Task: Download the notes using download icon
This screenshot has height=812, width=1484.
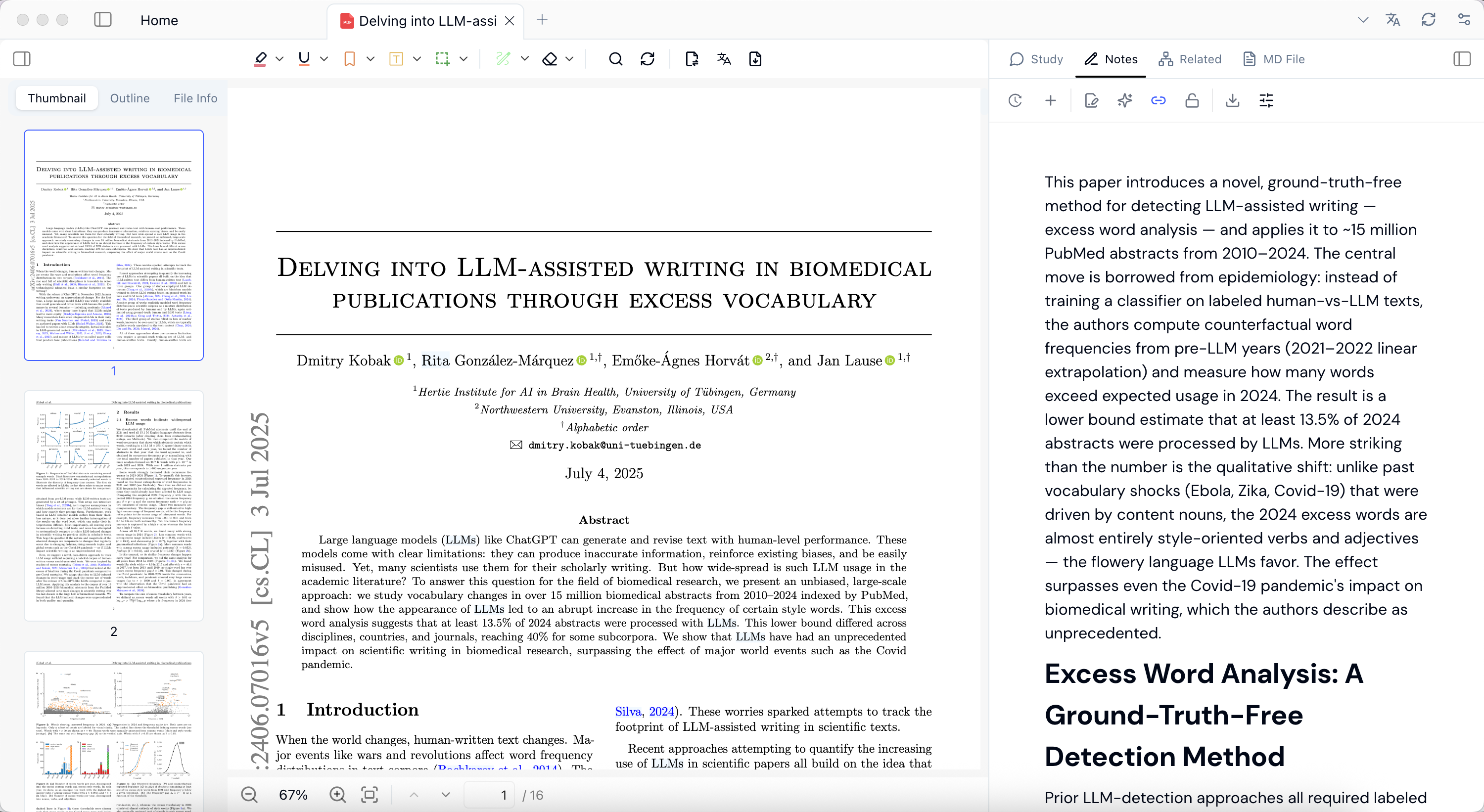Action: coord(1232,101)
